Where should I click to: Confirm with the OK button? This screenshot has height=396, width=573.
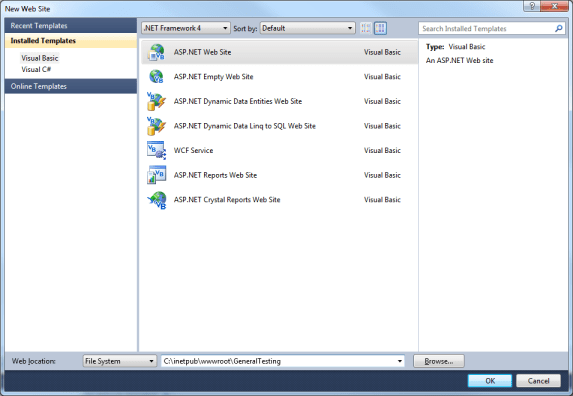(x=490, y=381)
